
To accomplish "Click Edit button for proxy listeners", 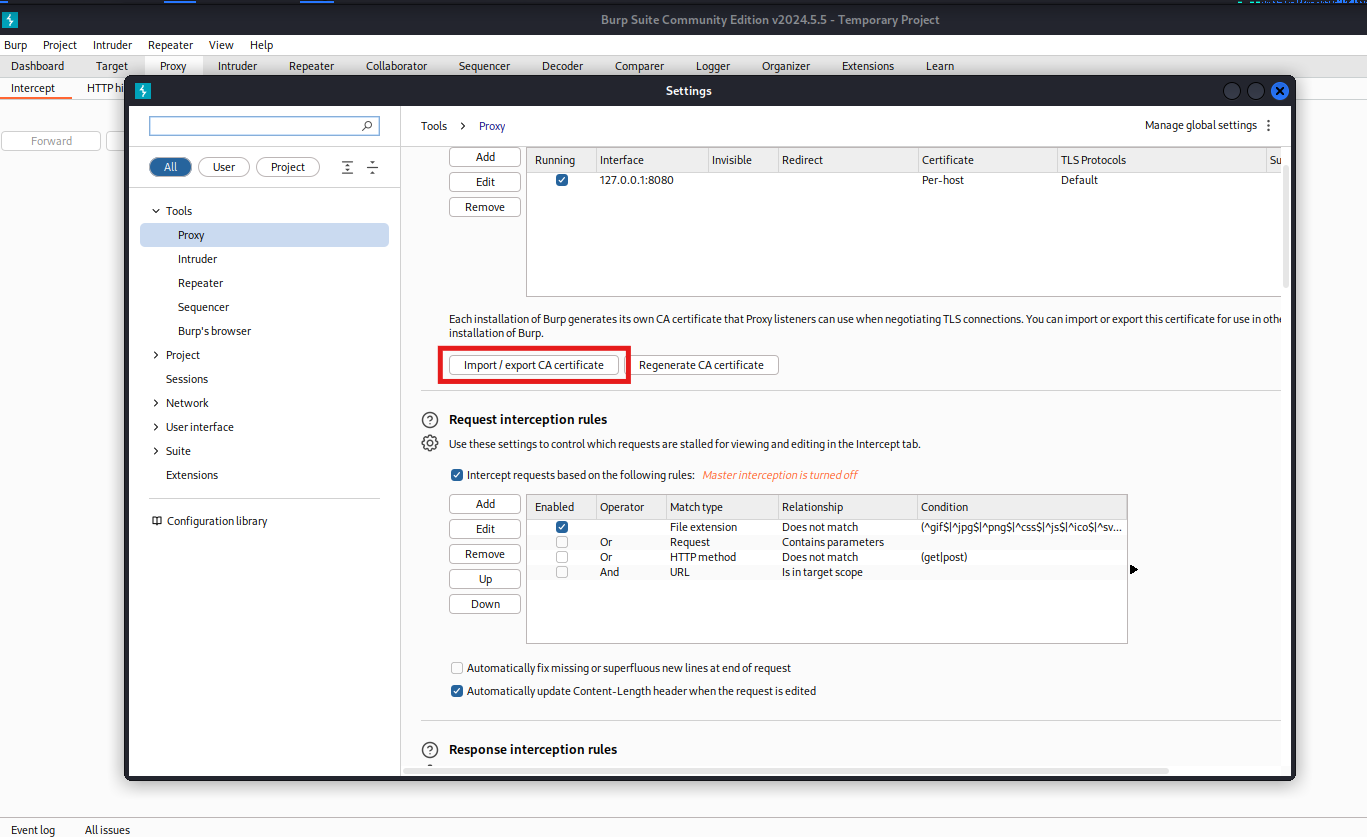I will [485, 182].
